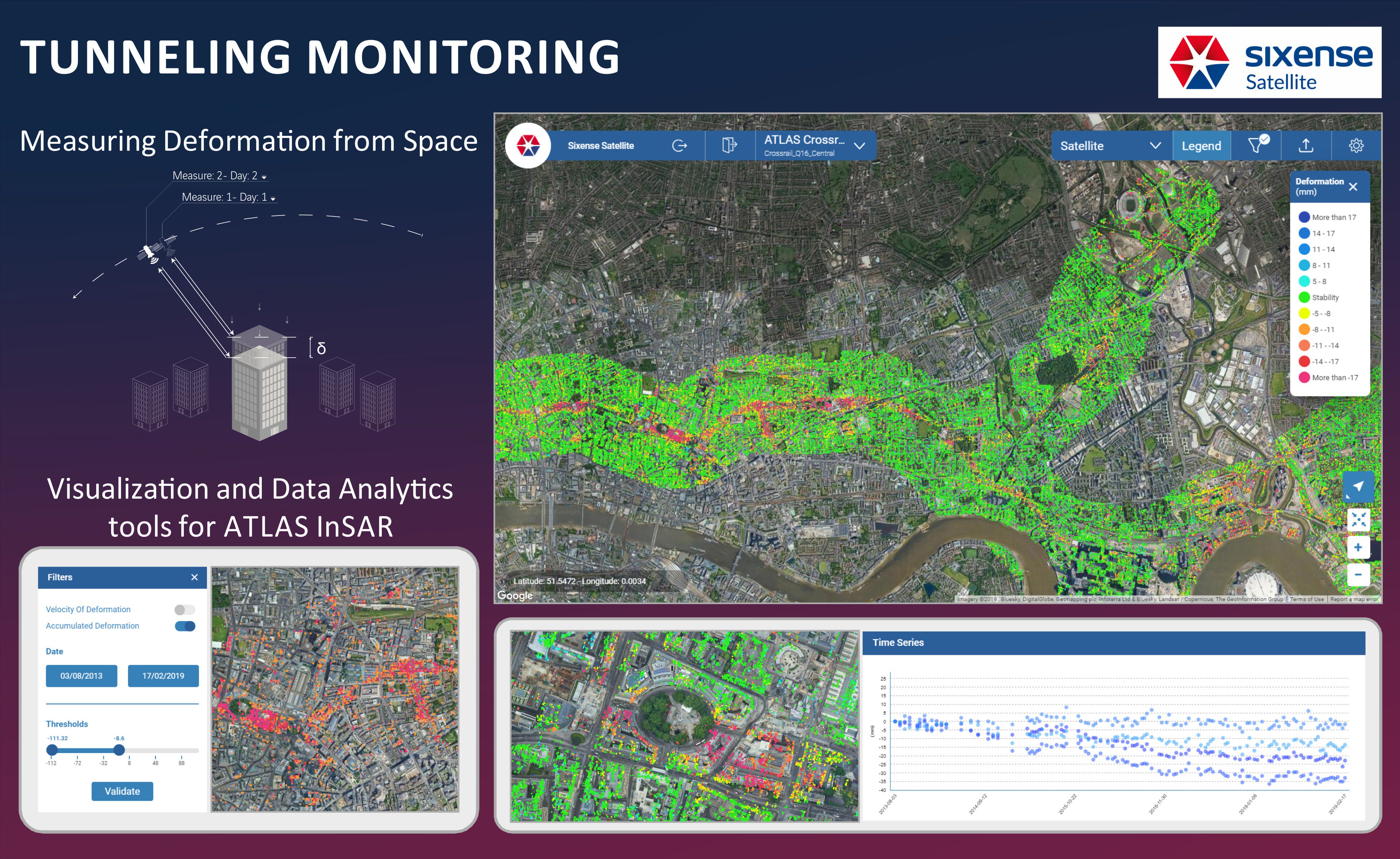This screenshot has height=859, width=1400.
Task: Click the 17/02/2019 end date field
Action: (163, 676)
